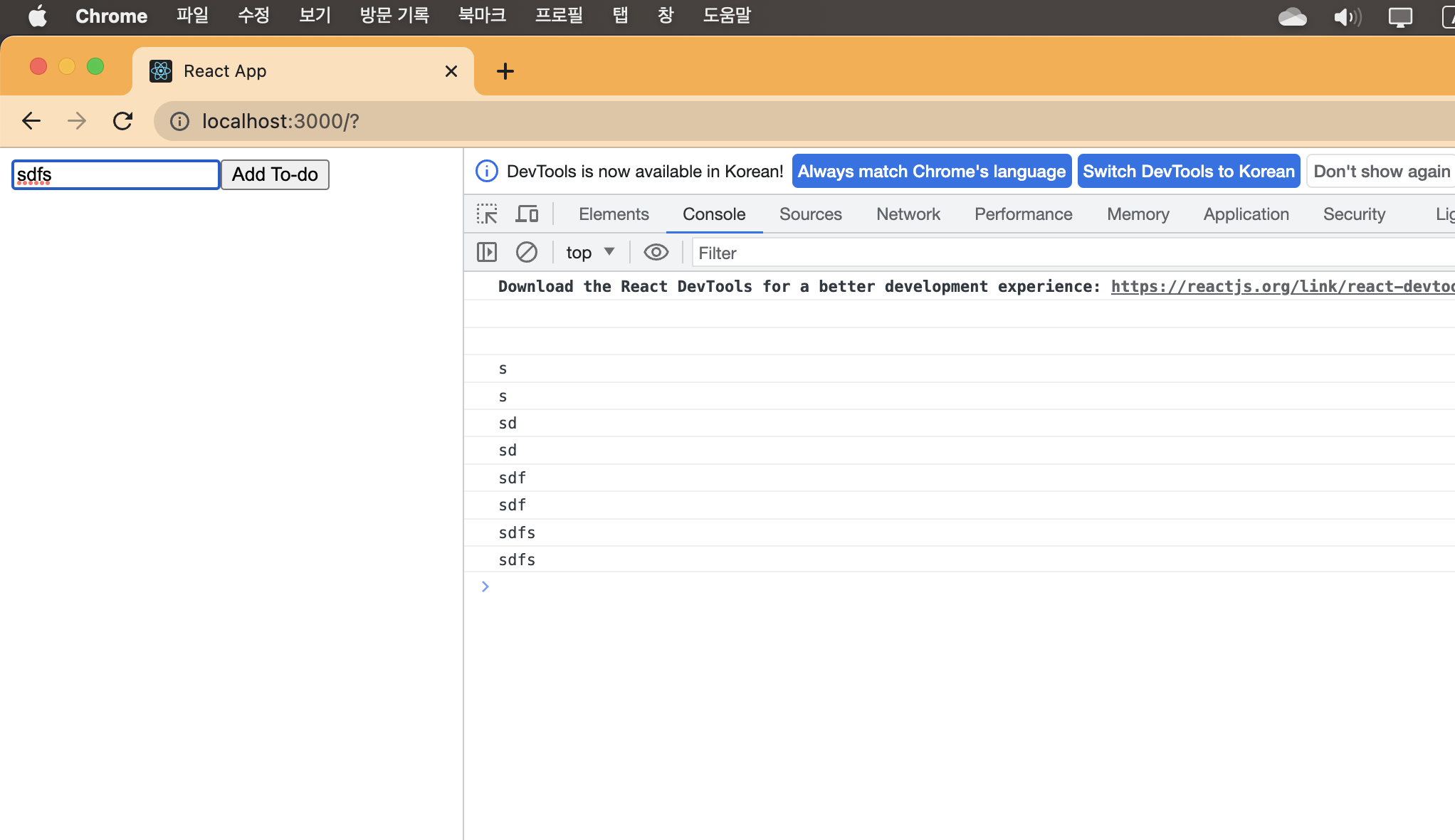
Task: Switch to the Network tab
Action: [x=908, y=214]
